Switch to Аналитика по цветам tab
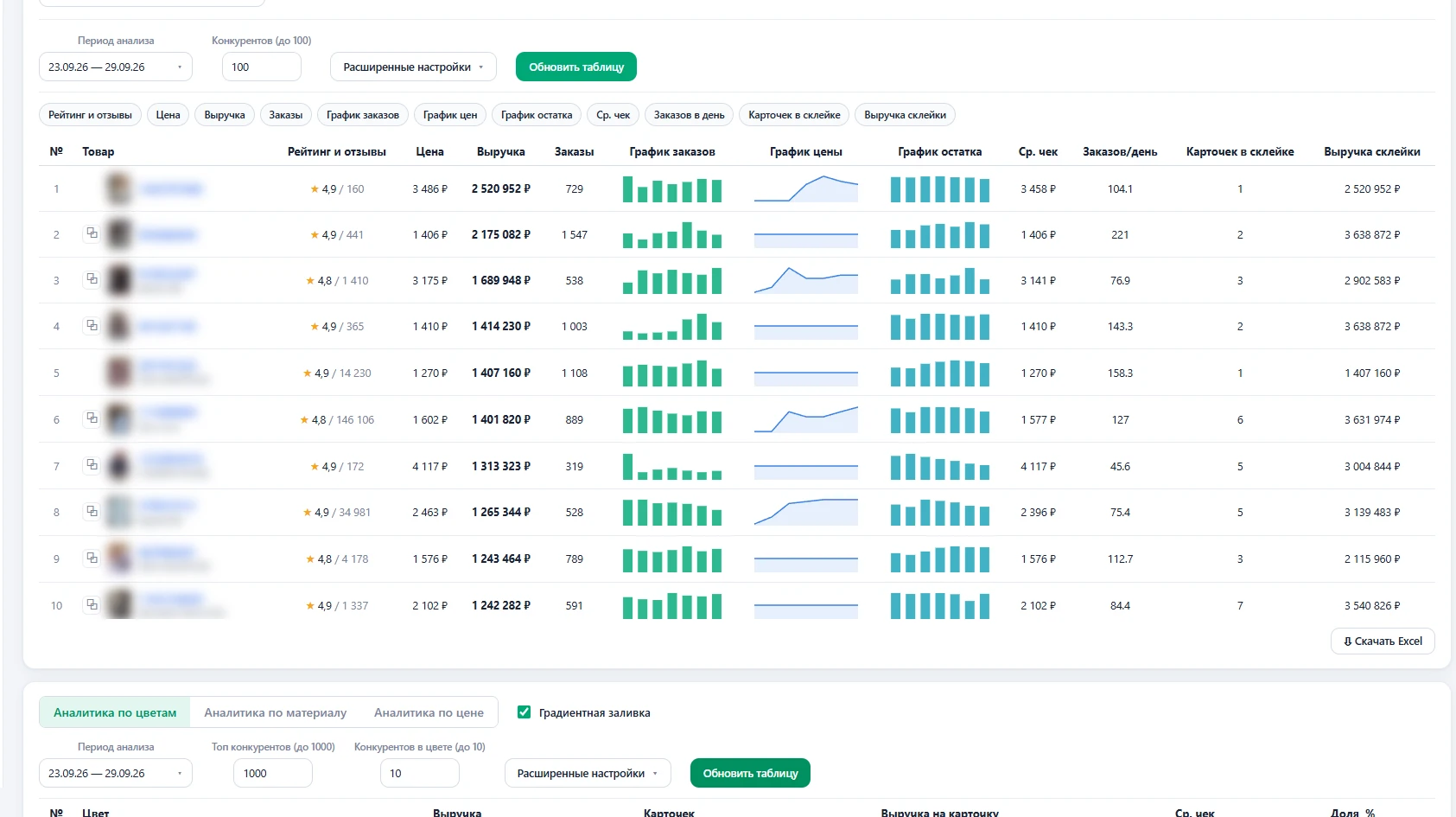Image resolution: width=1456 pixels, height=817 pixels. [x=115, y=712]
